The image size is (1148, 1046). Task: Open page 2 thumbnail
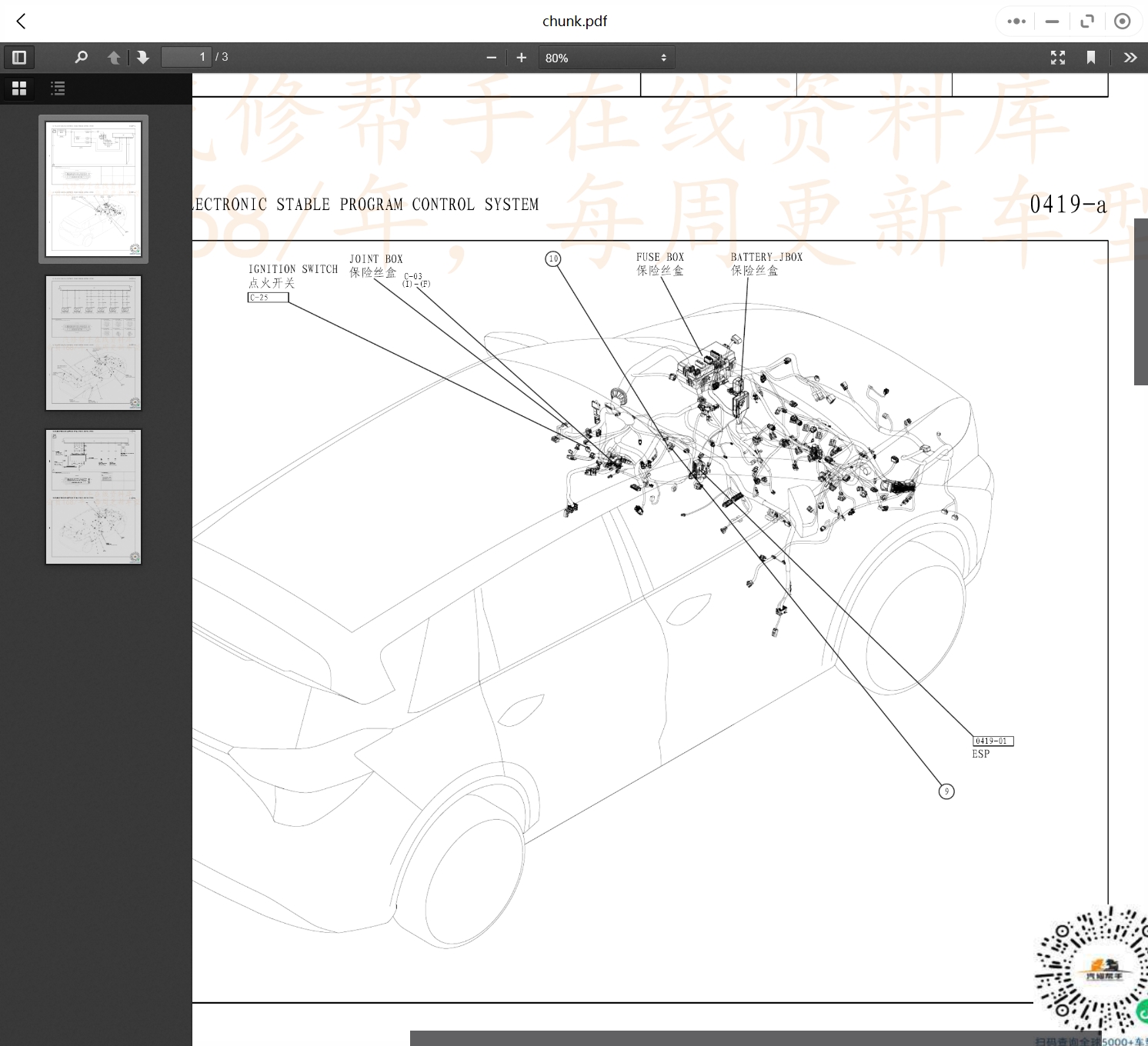coord(93,343)
